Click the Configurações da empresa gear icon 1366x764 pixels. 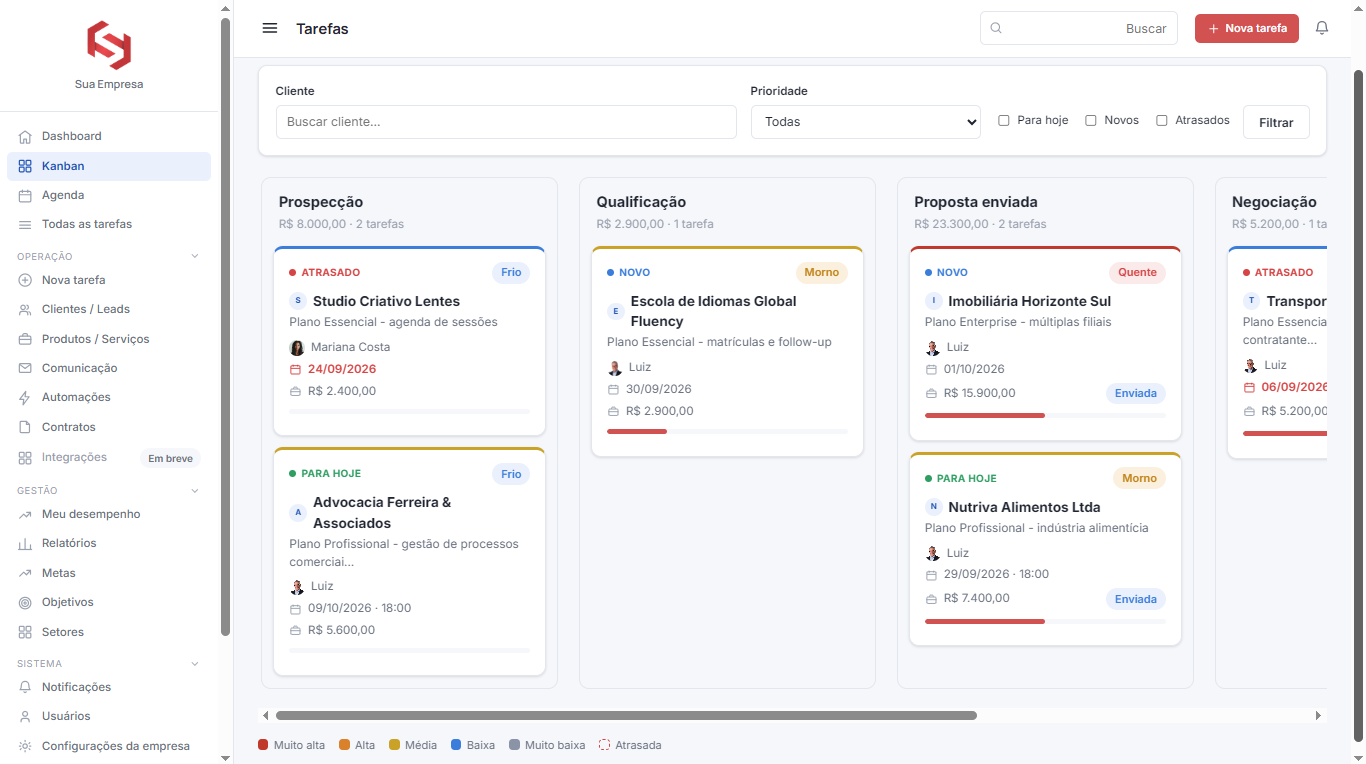(x=25, y=746)
